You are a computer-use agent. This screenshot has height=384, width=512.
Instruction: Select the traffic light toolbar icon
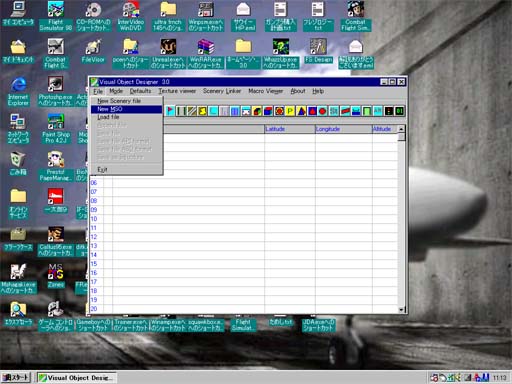pyautogui.click(x=389, y=111)
